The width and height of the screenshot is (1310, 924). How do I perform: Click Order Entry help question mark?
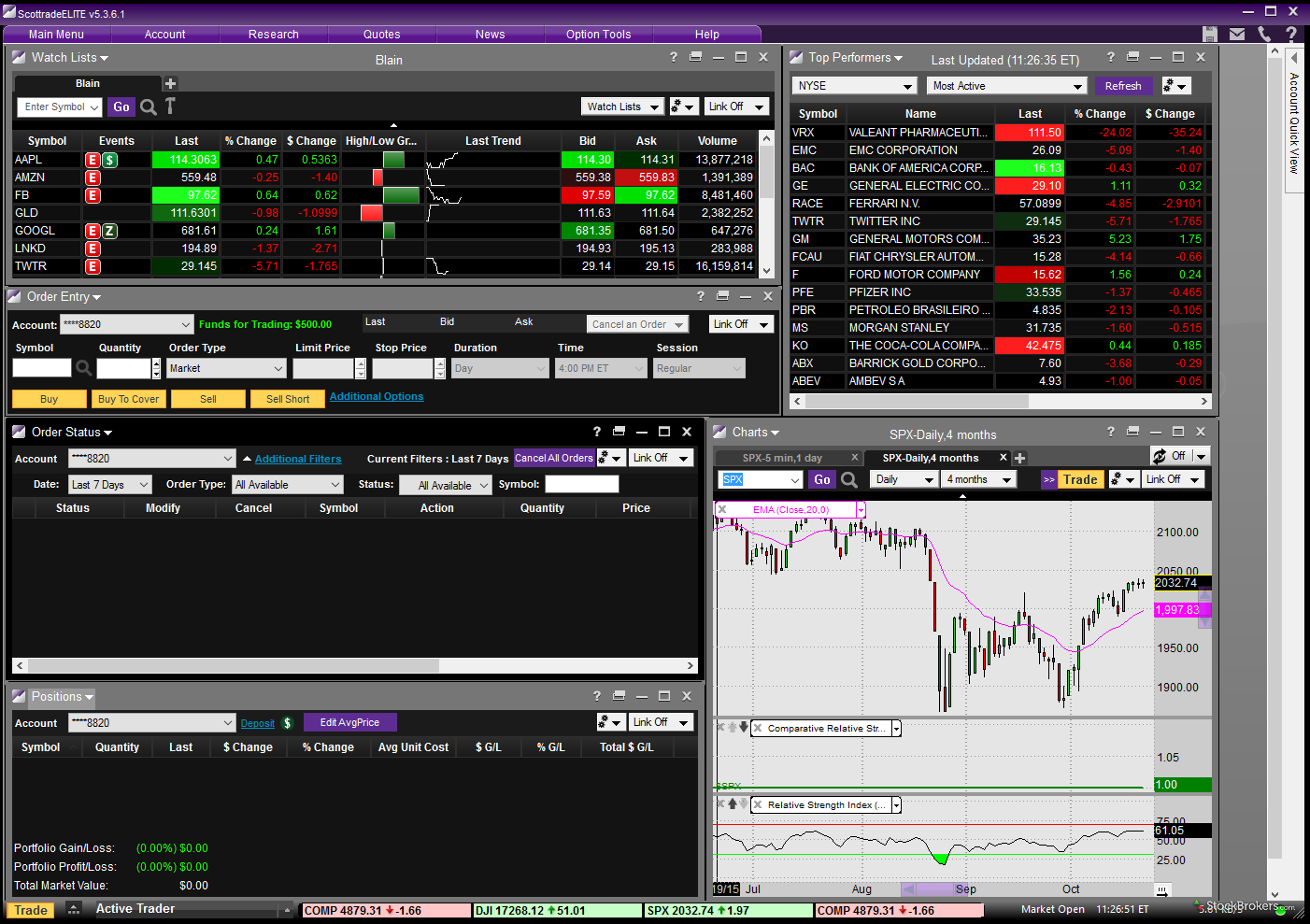coord(700,296)
